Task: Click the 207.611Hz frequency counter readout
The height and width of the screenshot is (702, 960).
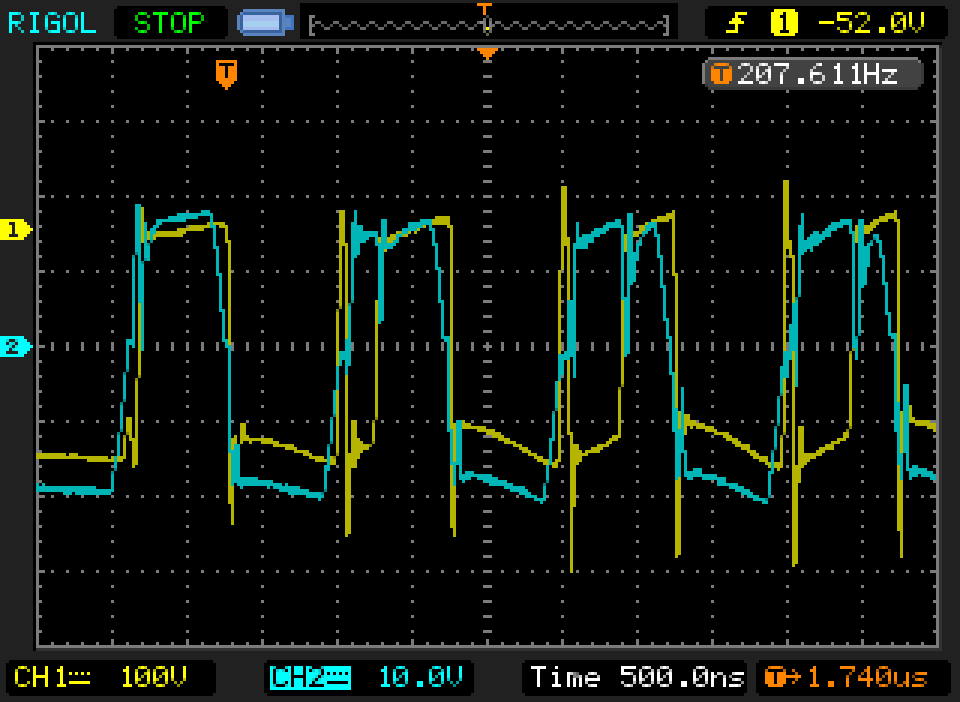Action: tap(816, 74)
